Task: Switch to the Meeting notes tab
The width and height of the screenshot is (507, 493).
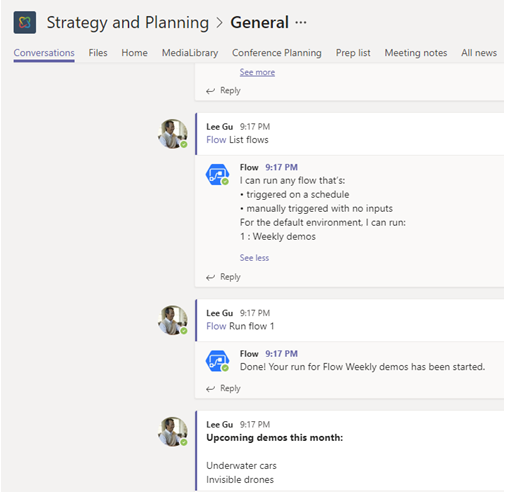Action: click(416, 53)
